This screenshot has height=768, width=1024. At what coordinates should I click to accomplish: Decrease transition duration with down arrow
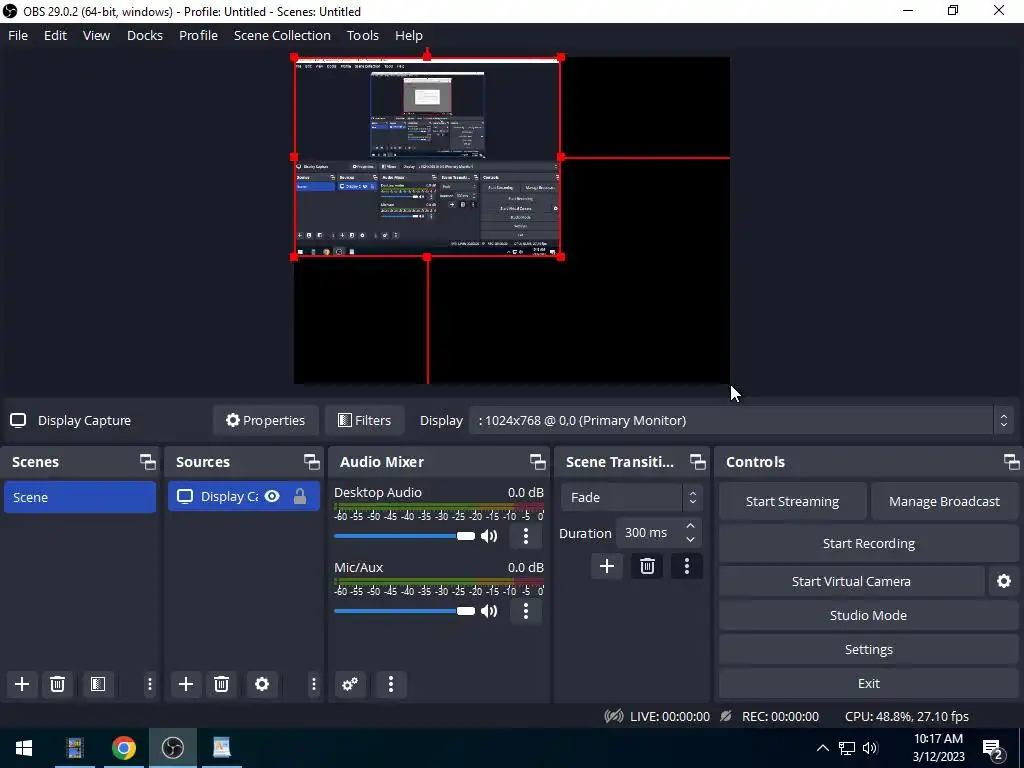point(690,540)
